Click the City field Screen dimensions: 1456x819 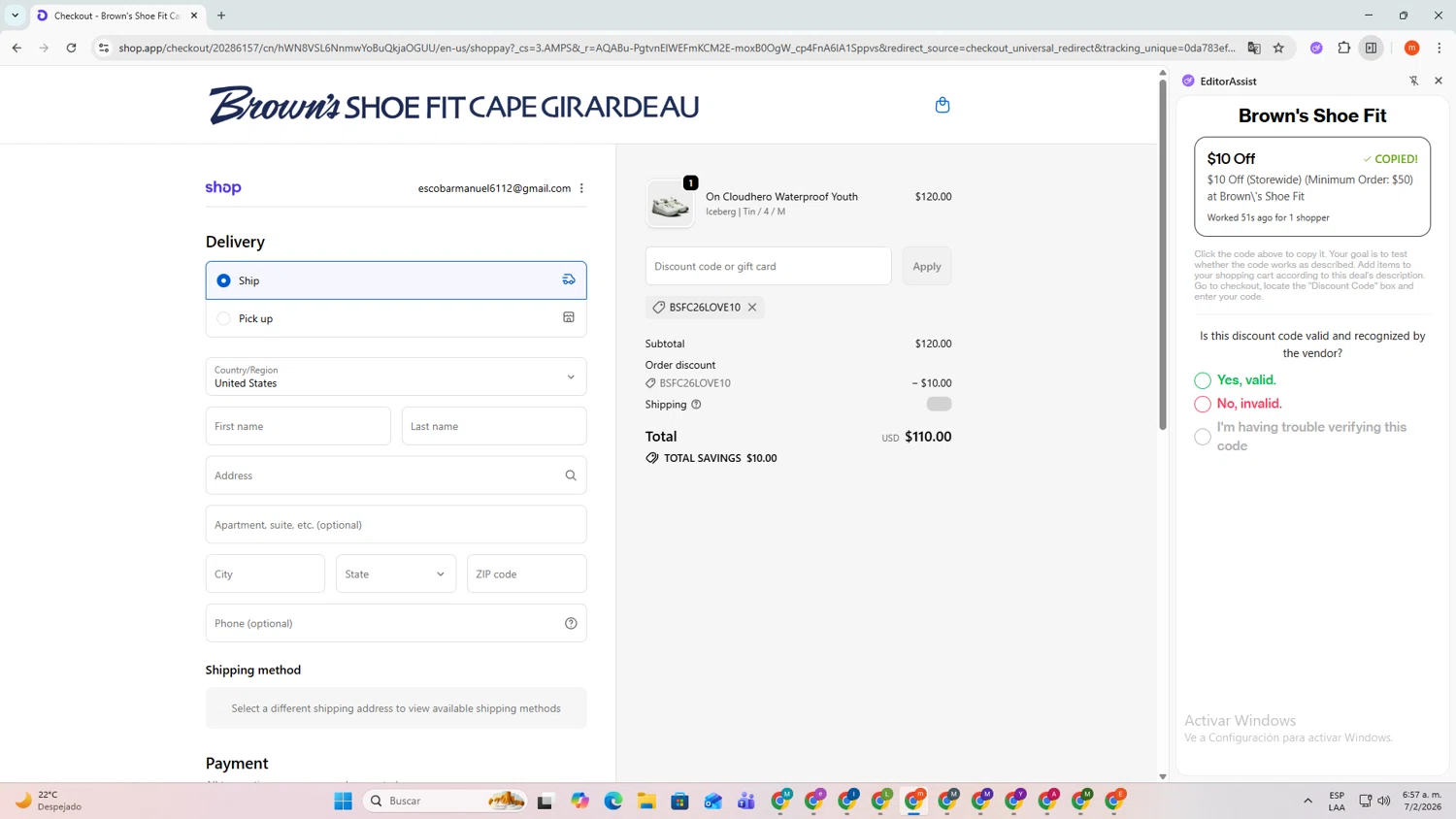265,573
